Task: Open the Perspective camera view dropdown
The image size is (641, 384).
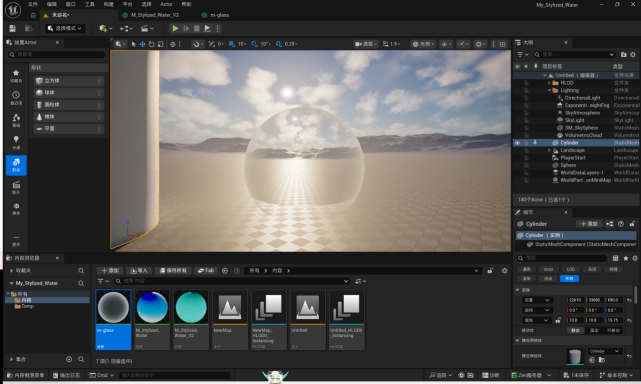Action: (x=365, y=44)
